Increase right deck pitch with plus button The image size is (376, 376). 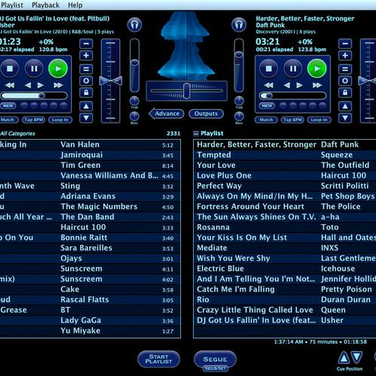coord(345,56)
